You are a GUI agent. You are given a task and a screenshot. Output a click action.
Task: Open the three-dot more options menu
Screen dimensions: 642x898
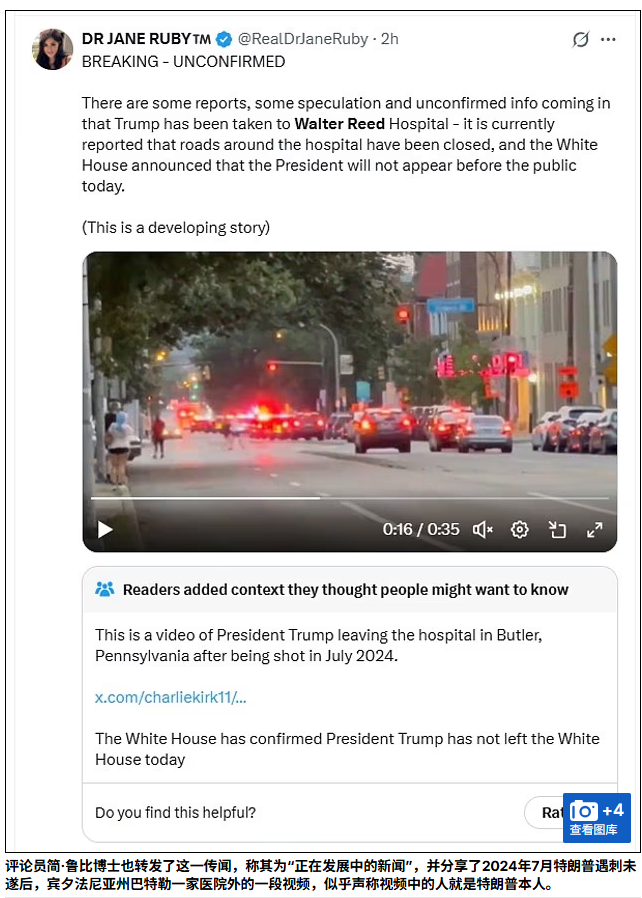tap(608, 40)
